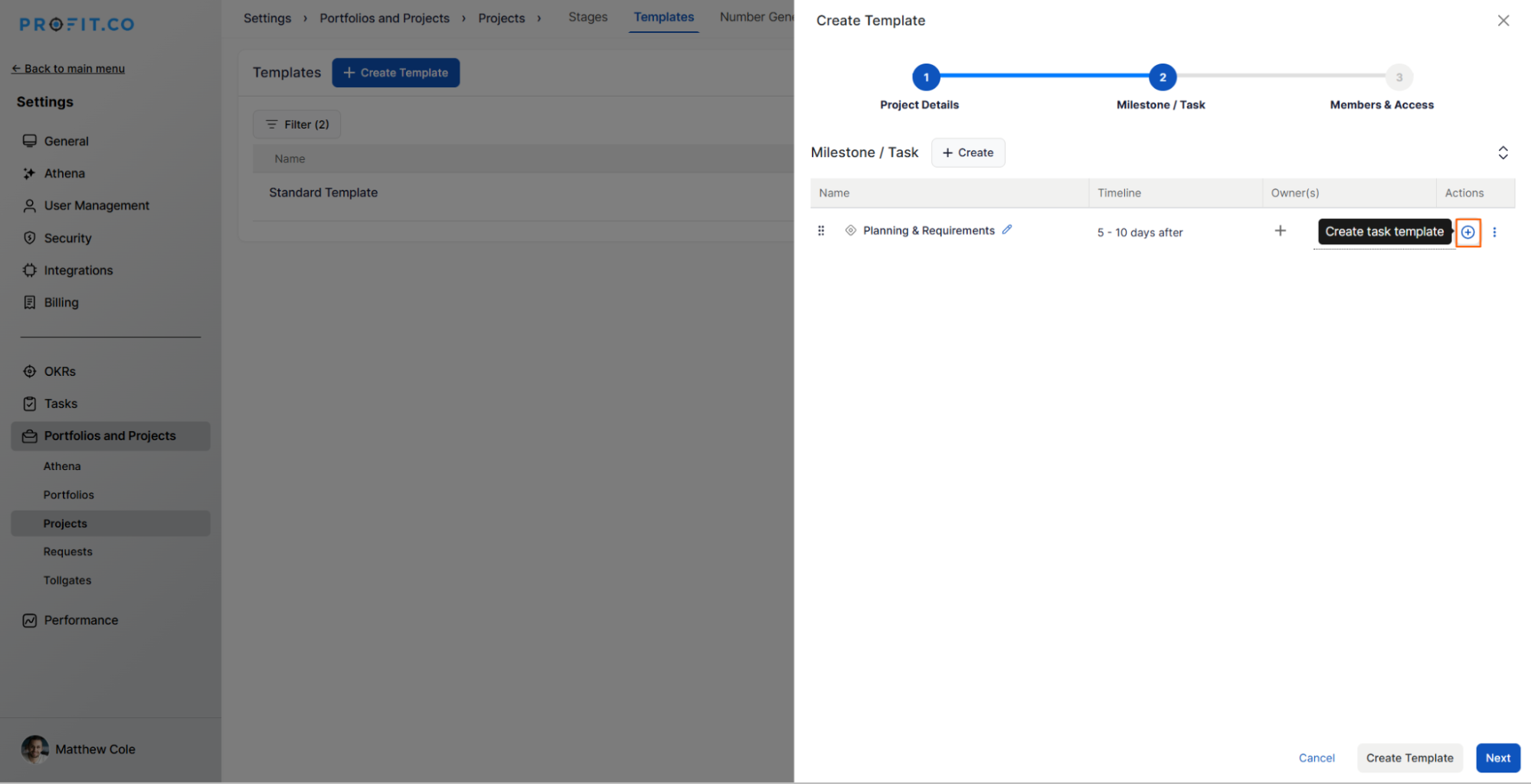This screenshot has height=784, width=1531.
Task: Select Projects submenu item in sidebar
Action: tap(110, 524)
